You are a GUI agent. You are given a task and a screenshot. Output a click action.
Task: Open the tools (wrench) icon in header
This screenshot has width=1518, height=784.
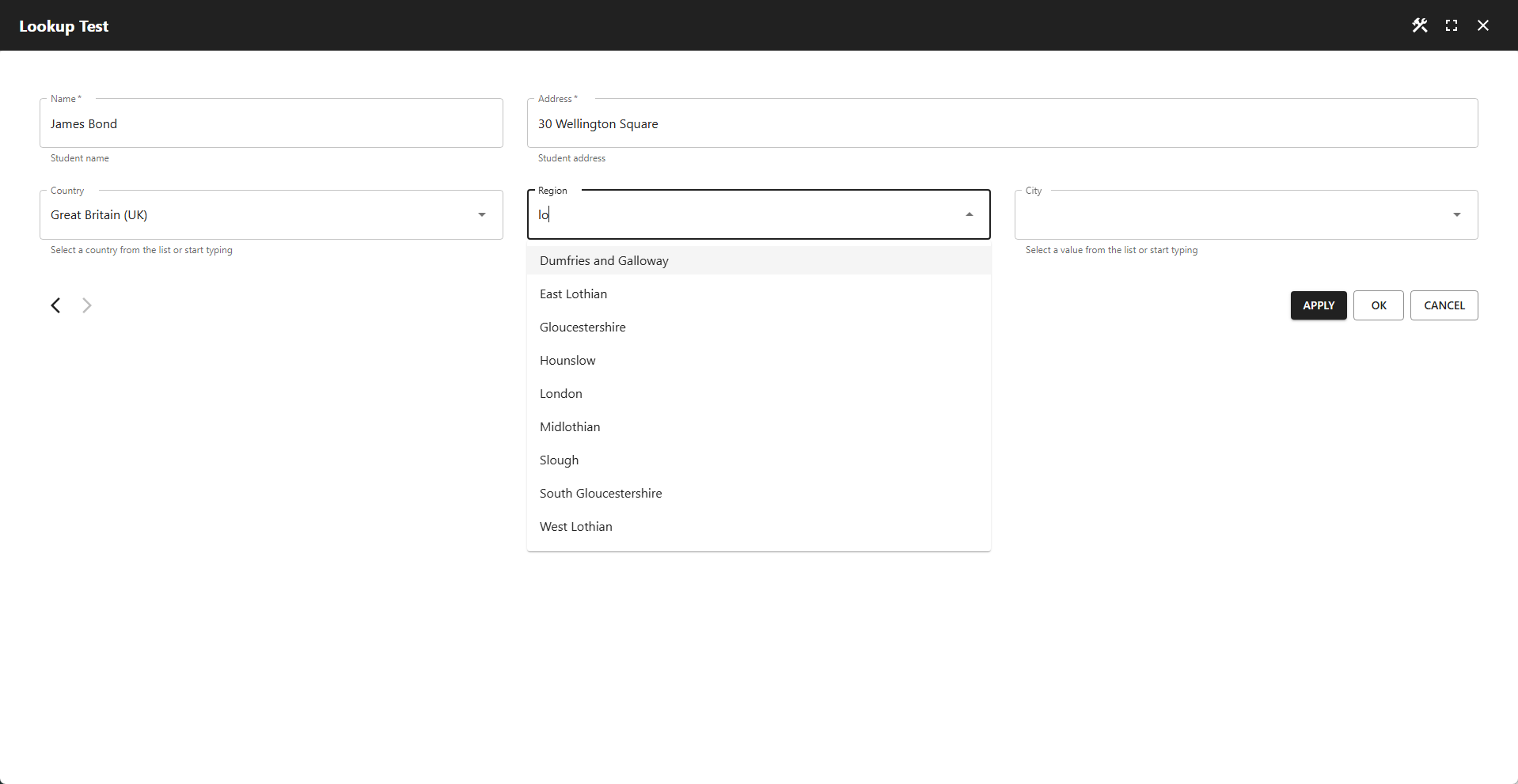click(1419, 25)
